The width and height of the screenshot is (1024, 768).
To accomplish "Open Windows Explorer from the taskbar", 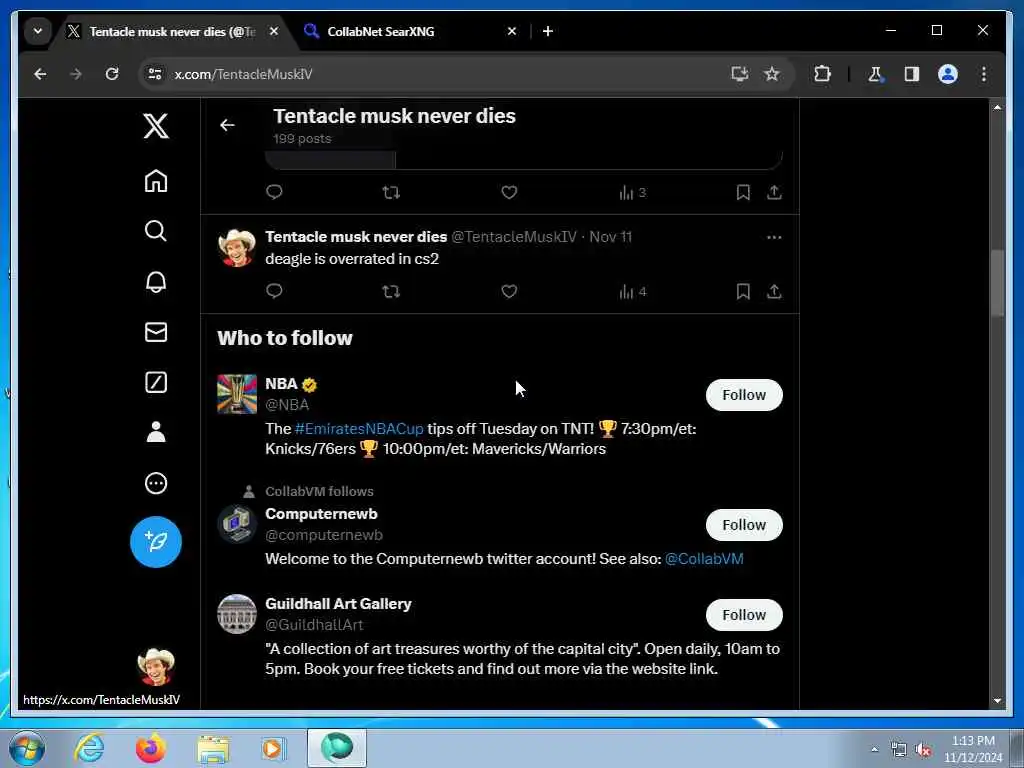I will click(x=214, y=750).
